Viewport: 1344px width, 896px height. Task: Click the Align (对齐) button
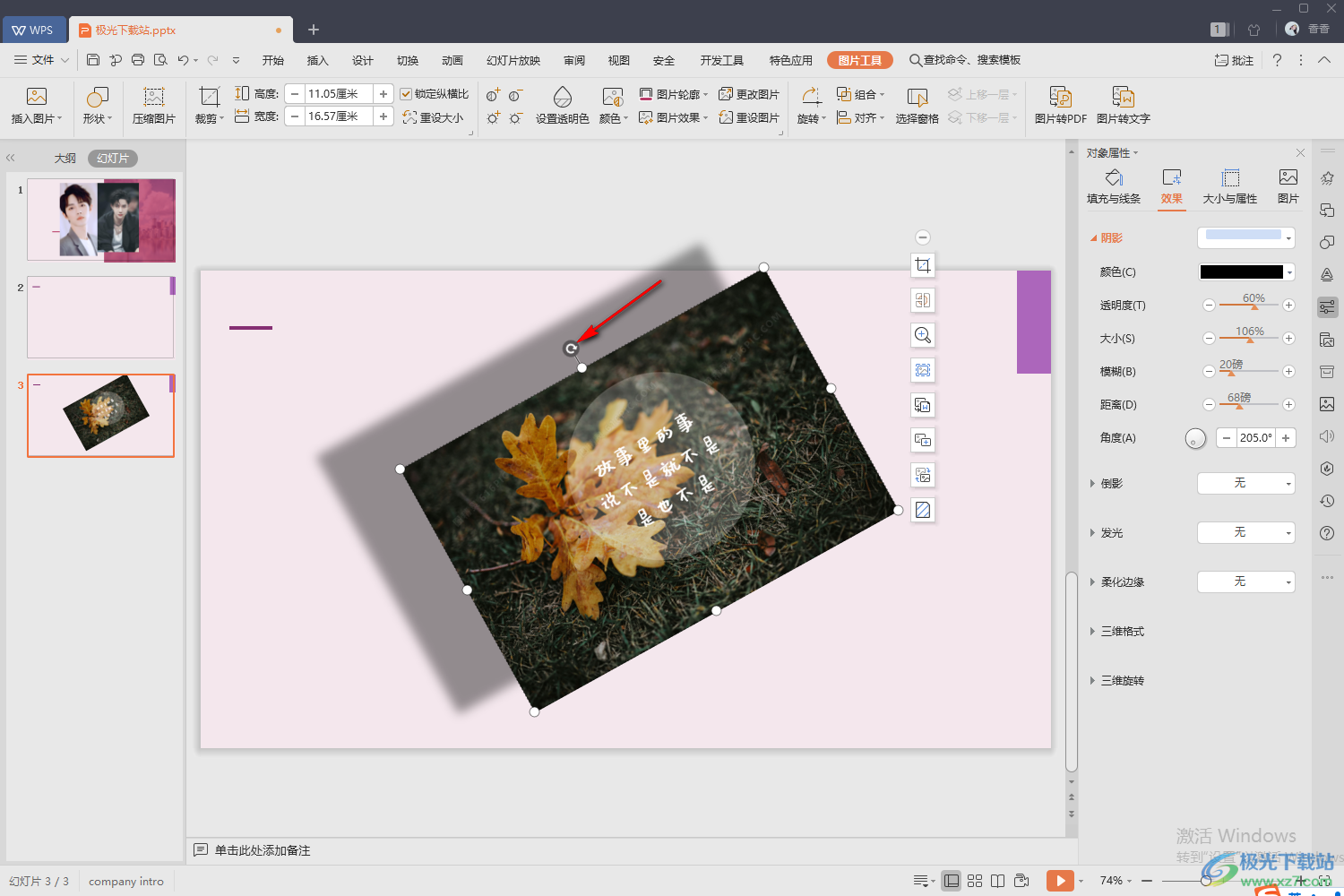coord(860,117)
